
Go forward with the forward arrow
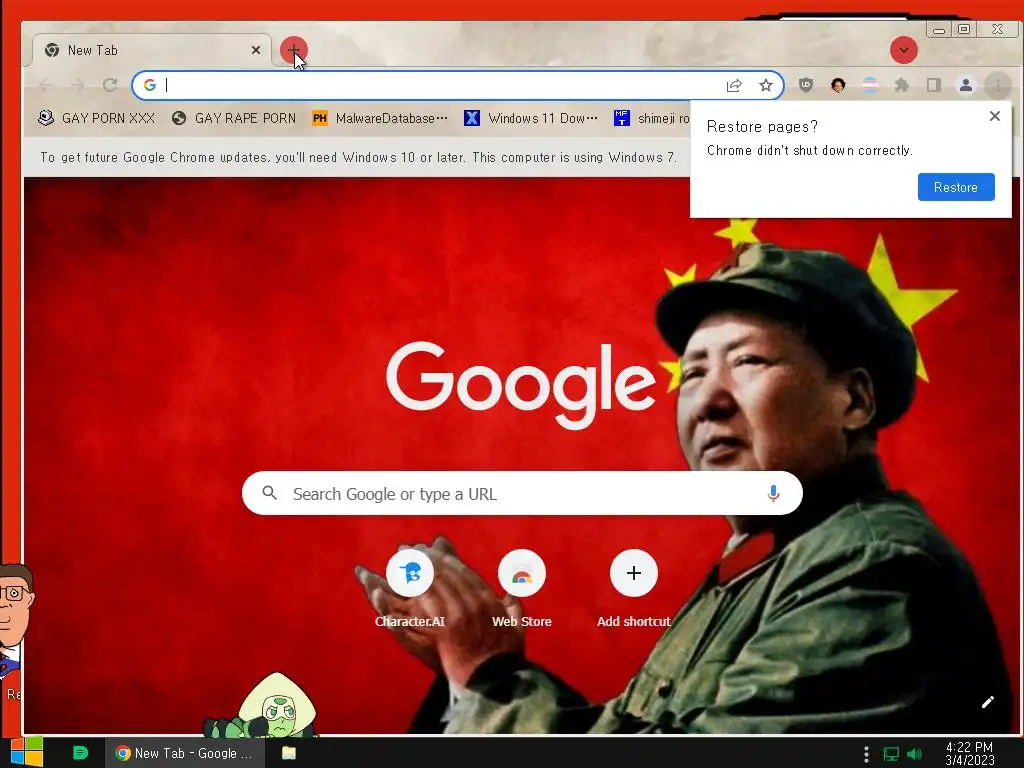point(78,85)
